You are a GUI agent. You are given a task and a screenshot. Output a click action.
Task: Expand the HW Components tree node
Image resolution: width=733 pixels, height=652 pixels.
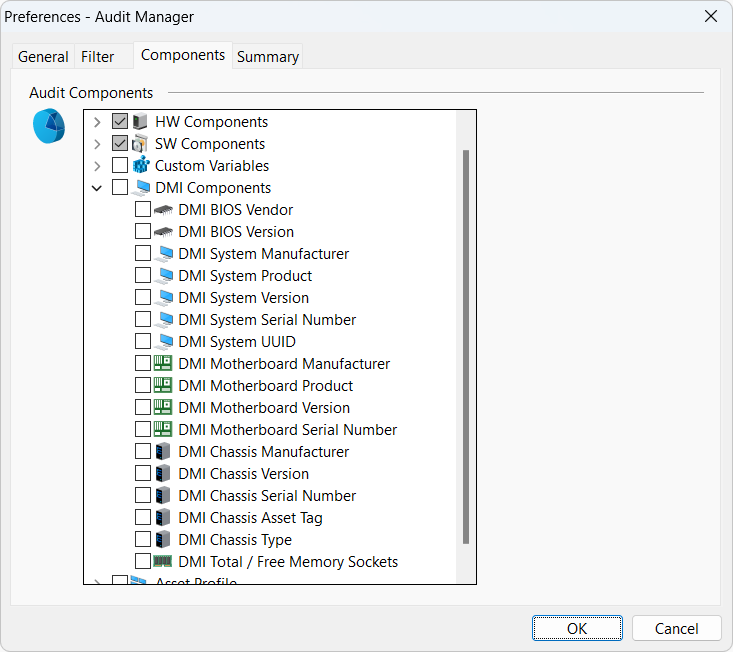click(x=97, y=122)
